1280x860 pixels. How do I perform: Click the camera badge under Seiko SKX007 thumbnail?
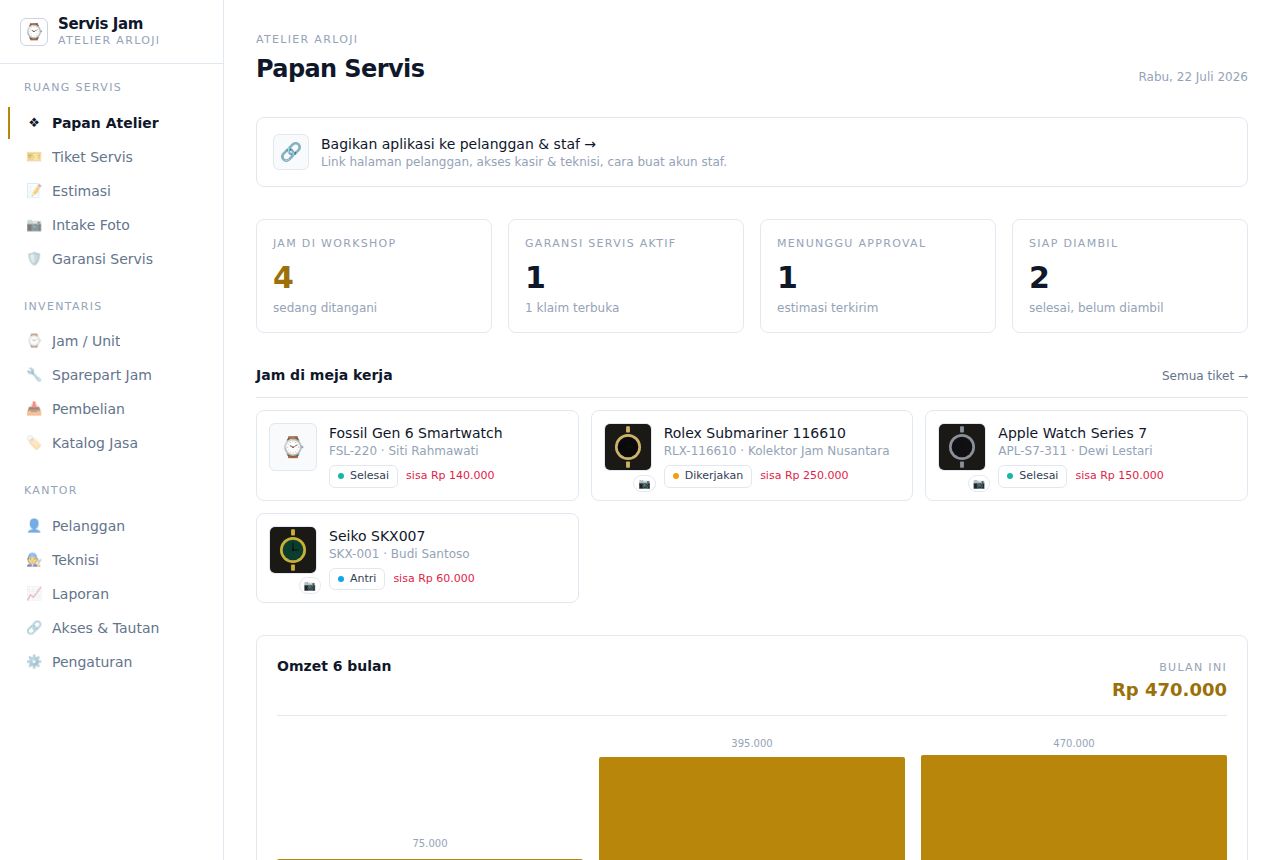pyautogui.click(x=309, y=586)
